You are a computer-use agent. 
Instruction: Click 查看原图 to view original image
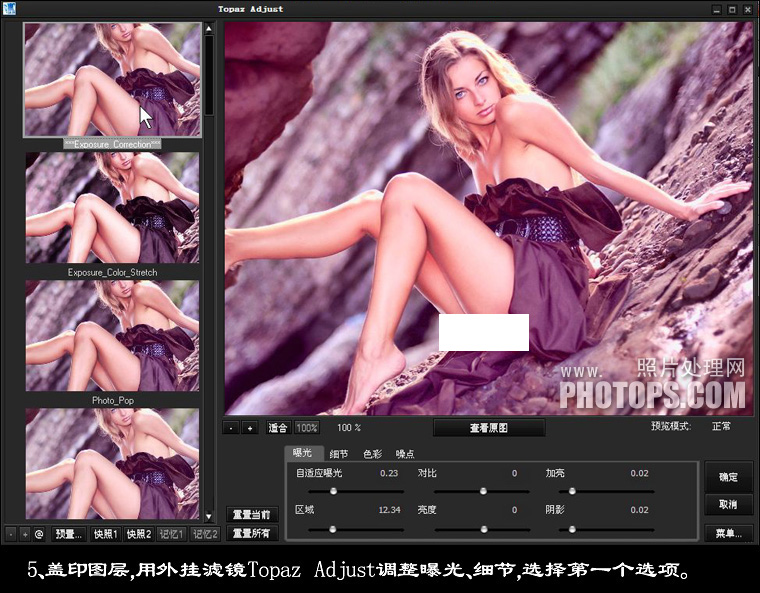(x=489, y=428)
